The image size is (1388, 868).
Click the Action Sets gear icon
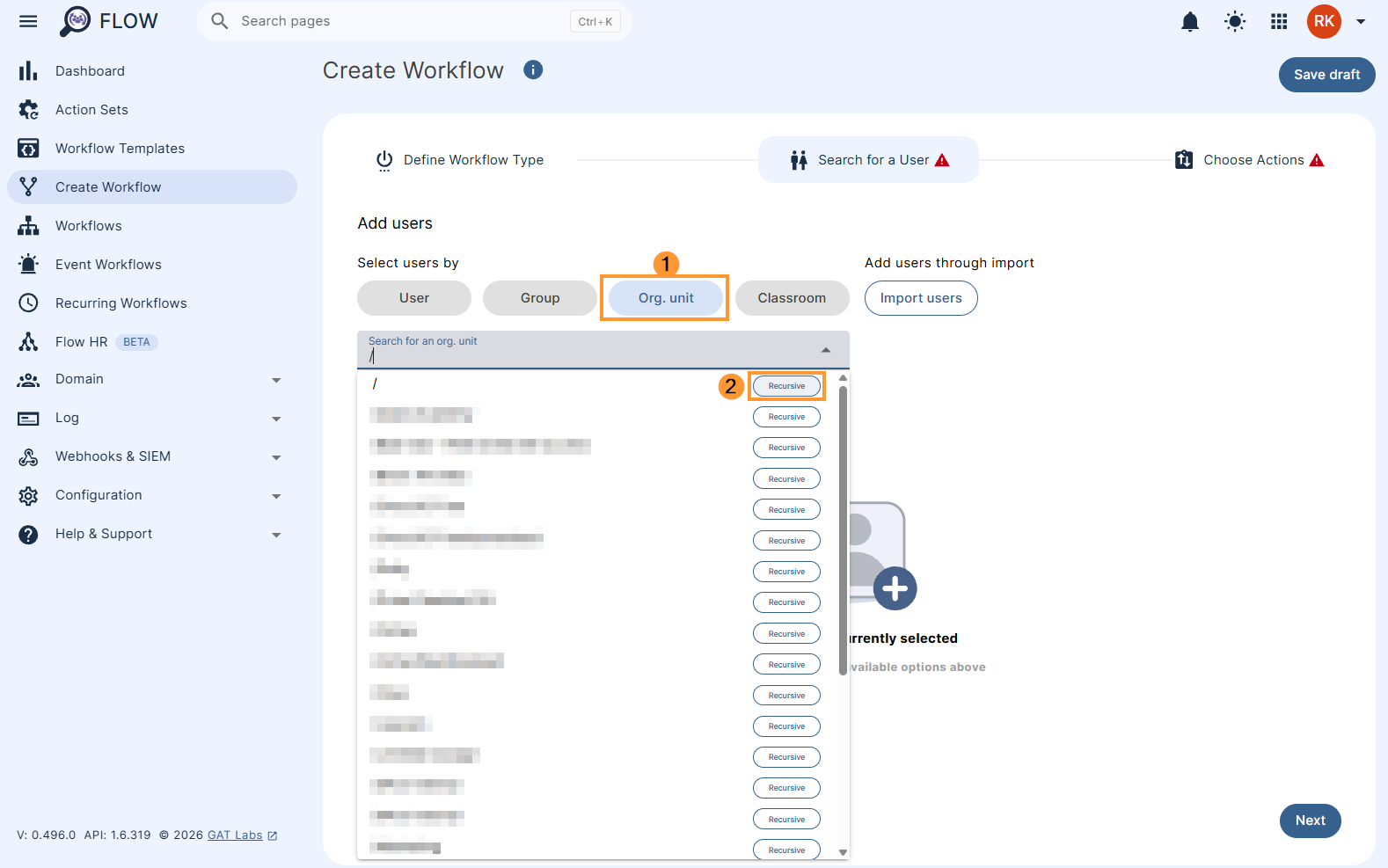pyautogui.click(x=28, y=110)
